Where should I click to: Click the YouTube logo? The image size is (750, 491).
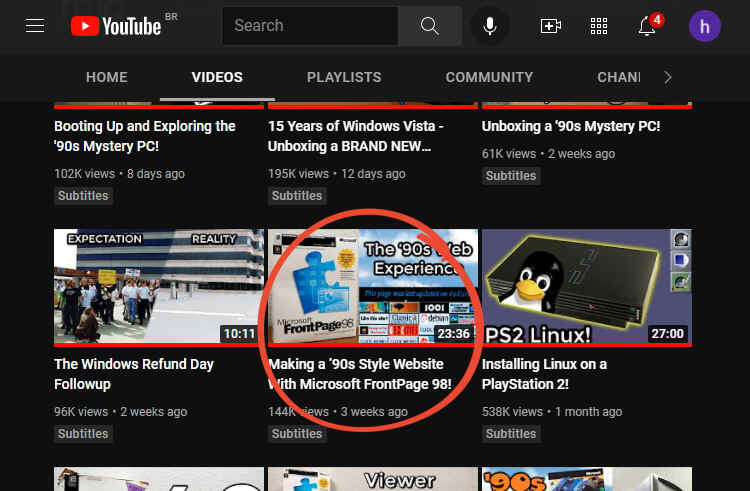(x=116, y=26)
